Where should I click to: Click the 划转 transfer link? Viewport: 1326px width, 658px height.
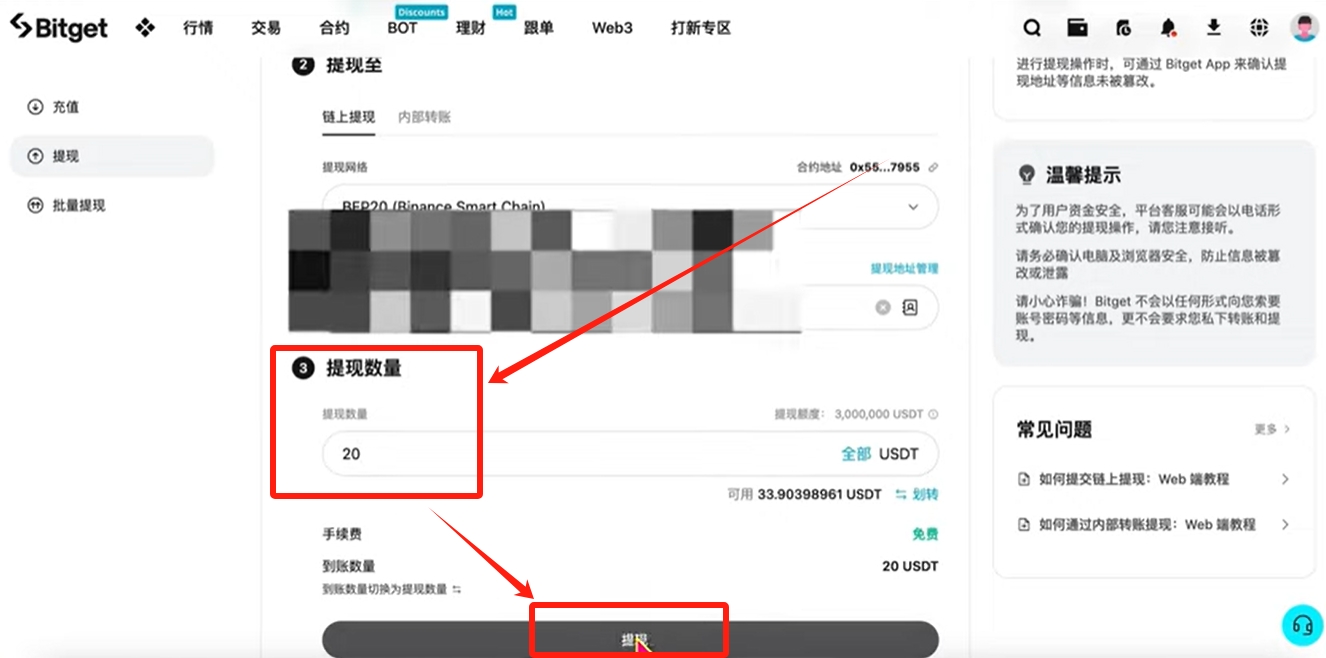point(917,494)
